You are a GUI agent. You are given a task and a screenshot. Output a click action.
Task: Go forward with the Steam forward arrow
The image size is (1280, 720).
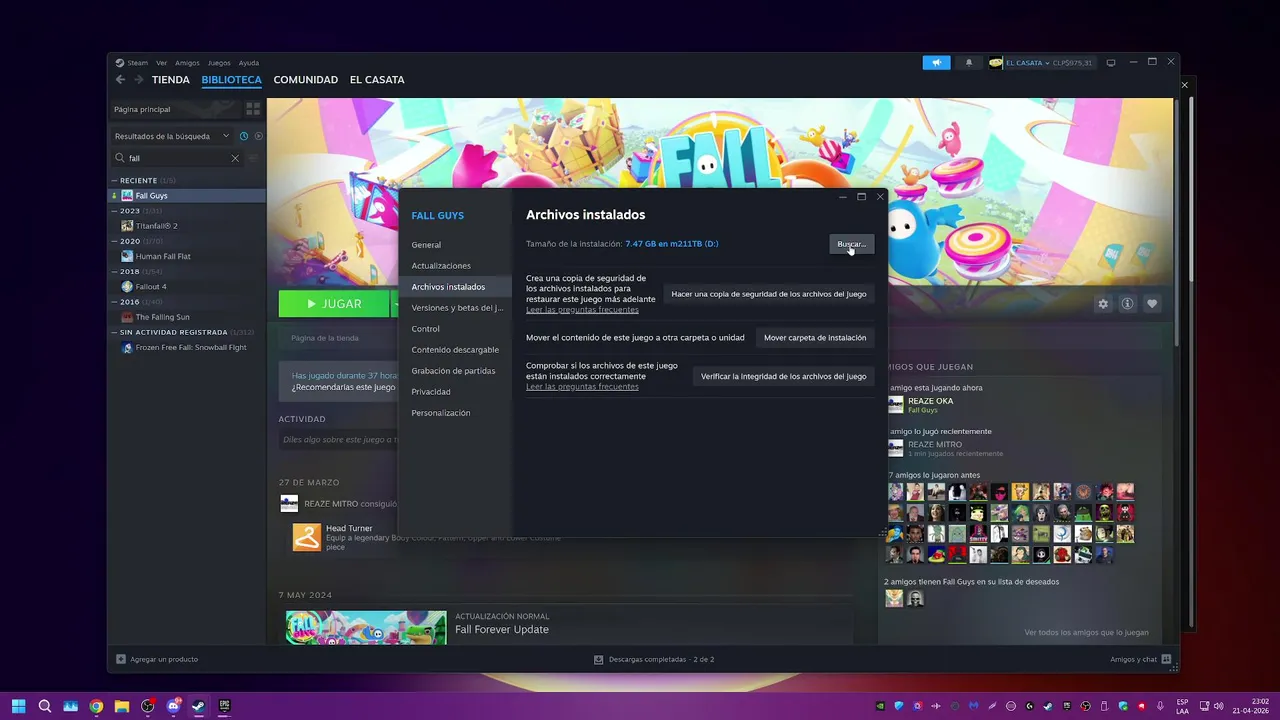(138, 80)
